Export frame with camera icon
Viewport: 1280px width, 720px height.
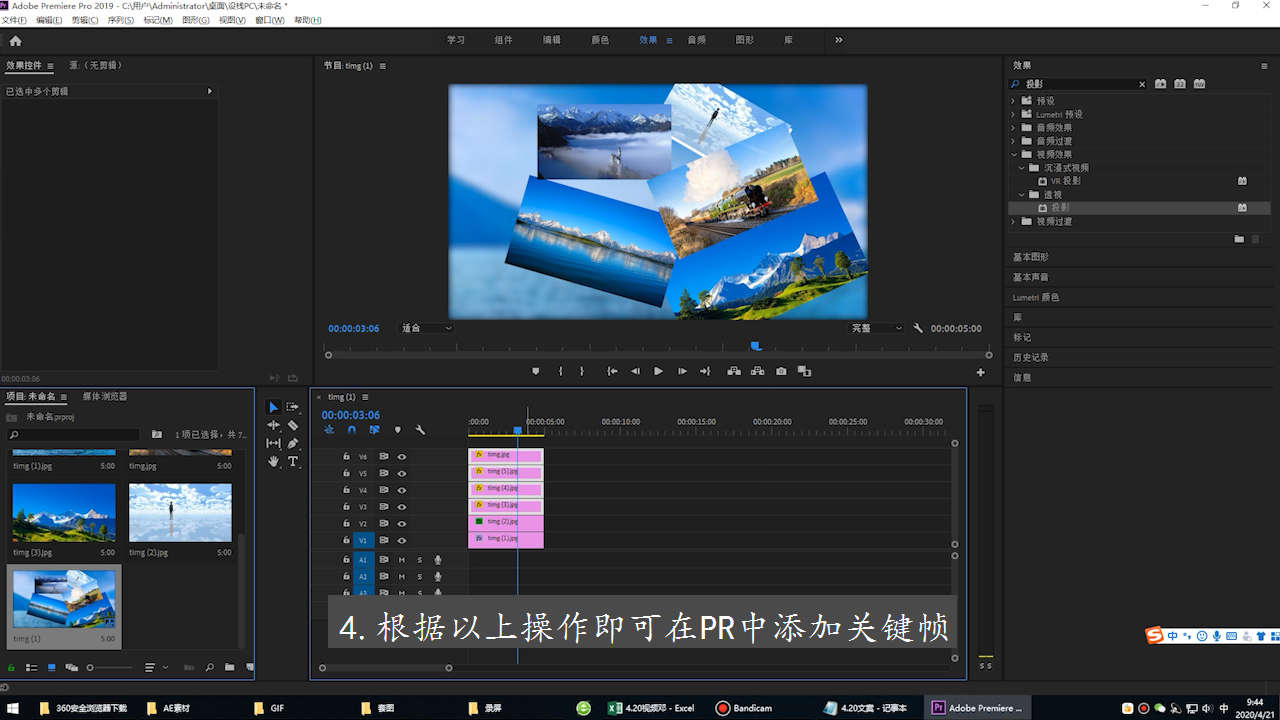coord(781,371)
